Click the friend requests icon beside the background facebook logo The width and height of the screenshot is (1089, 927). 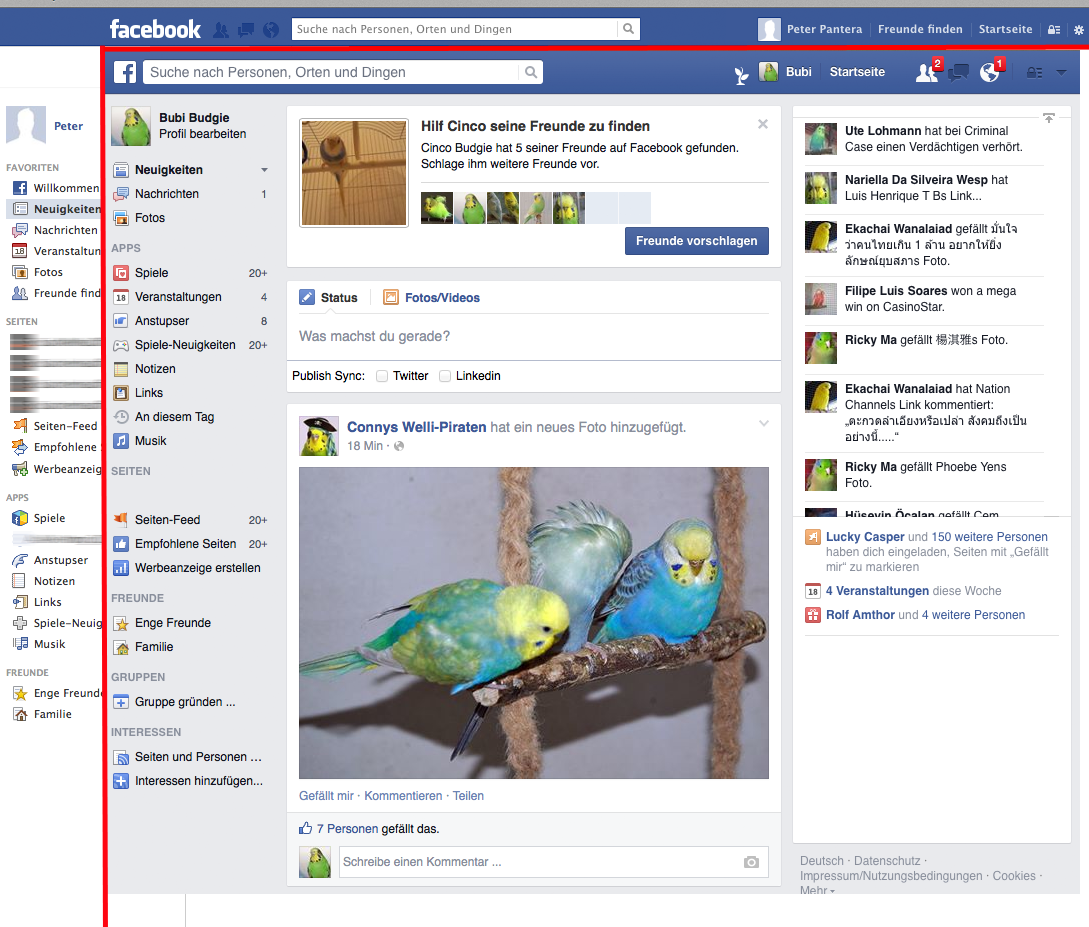pos(221,30)
